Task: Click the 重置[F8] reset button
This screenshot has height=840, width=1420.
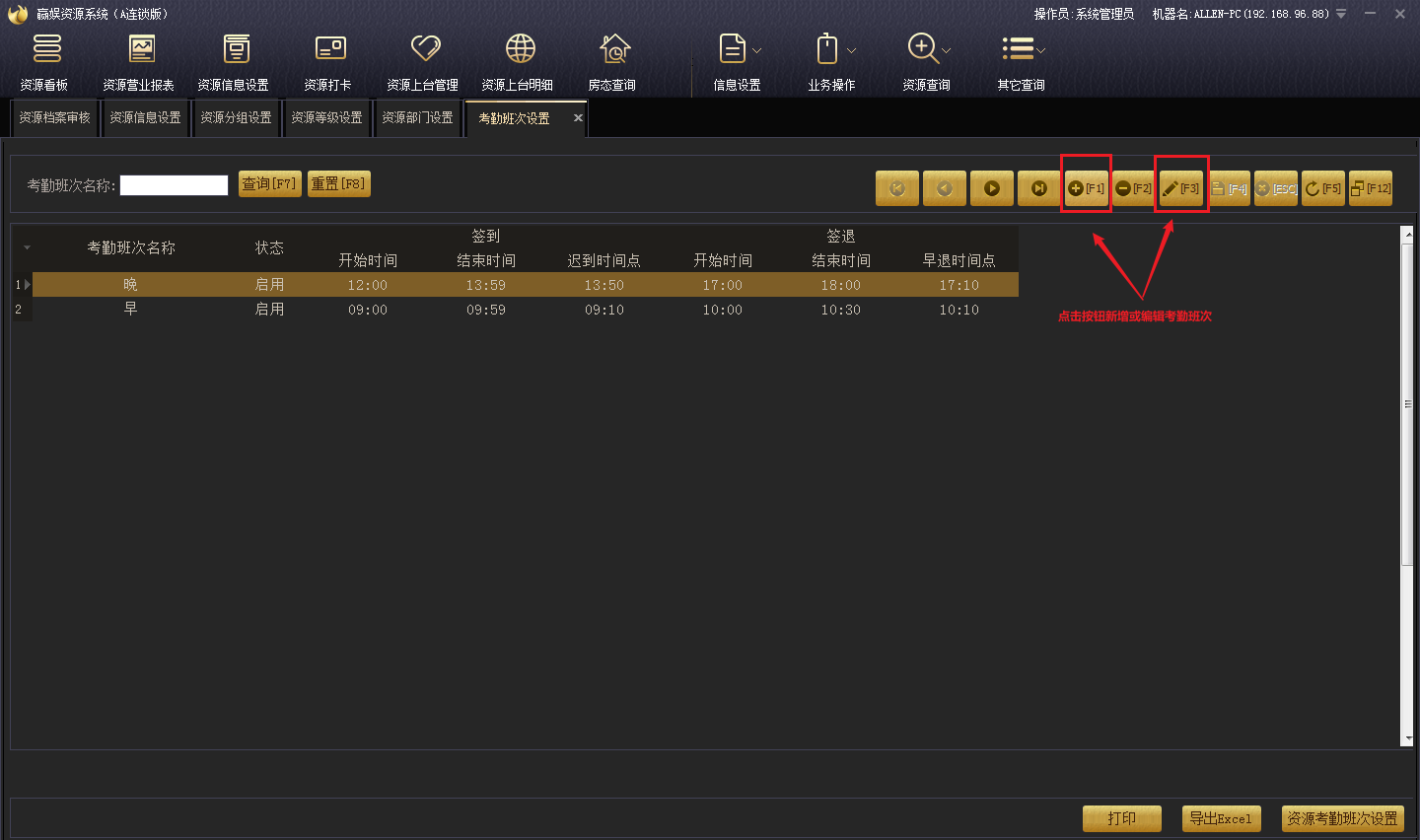Action: click(x=339, y=184)
